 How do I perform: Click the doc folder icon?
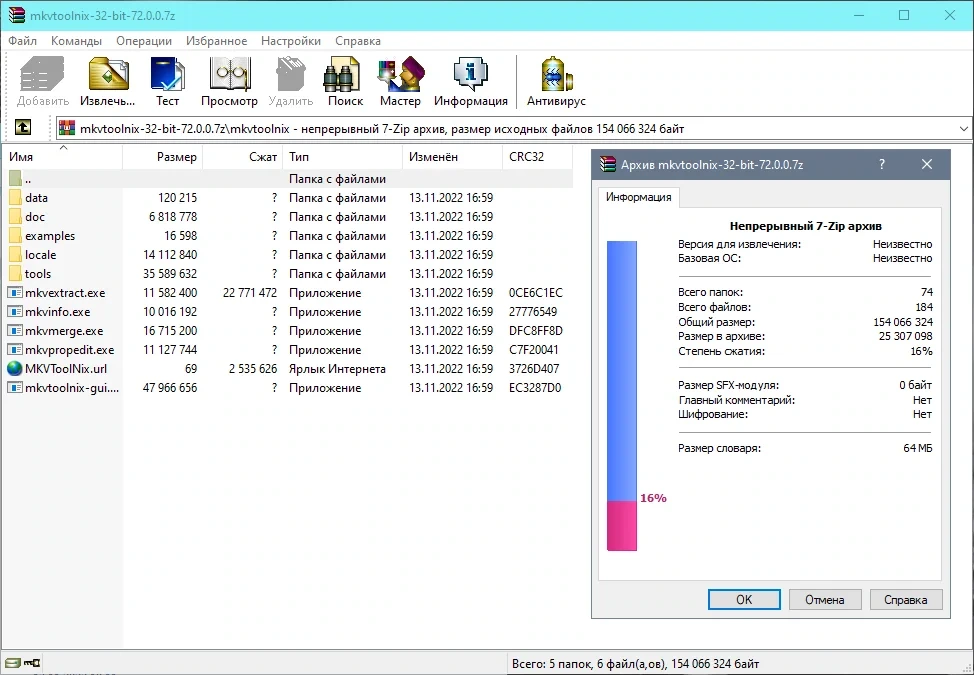16,217
